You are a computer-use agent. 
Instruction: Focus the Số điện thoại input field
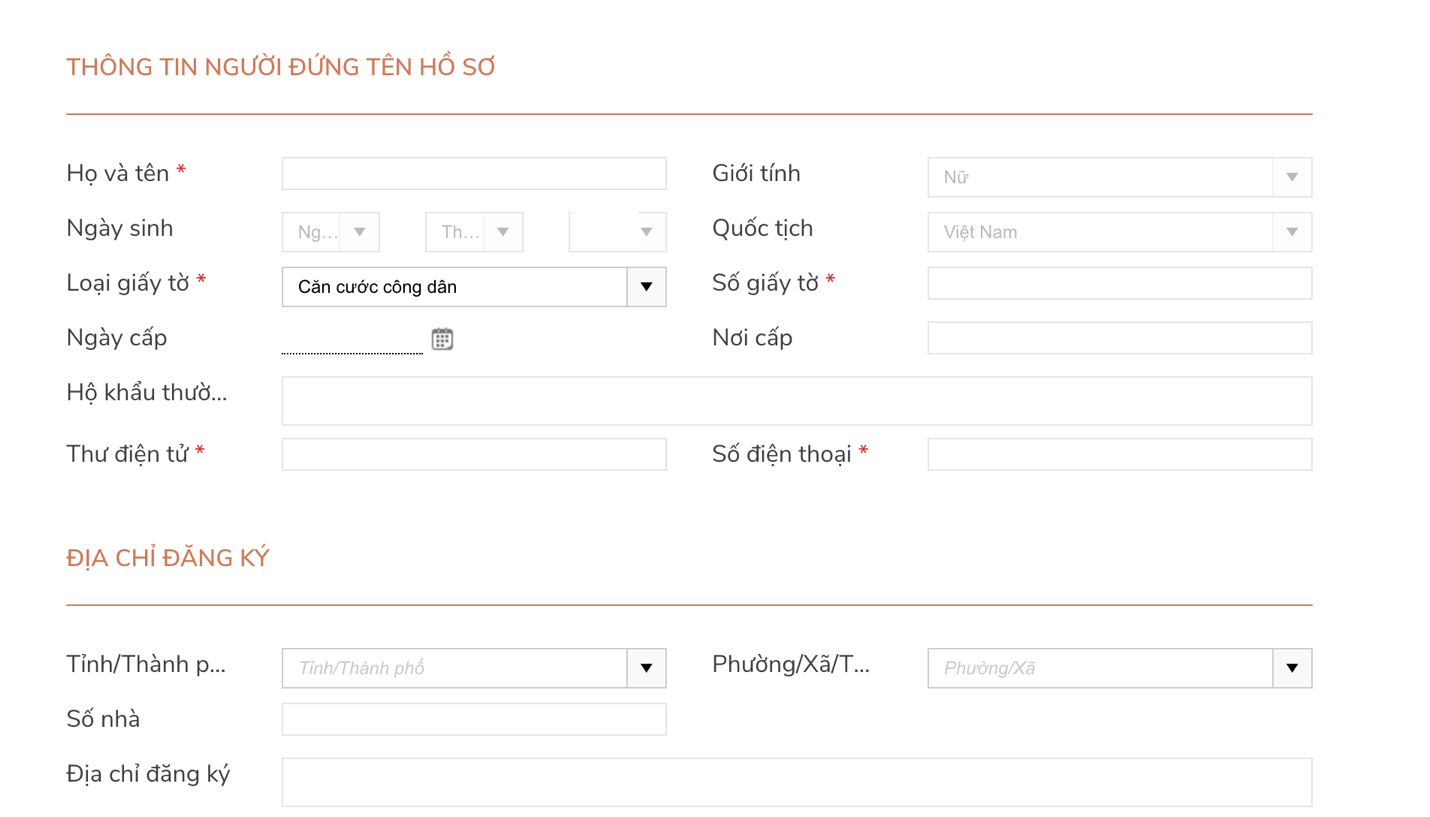pos(1118,455)
